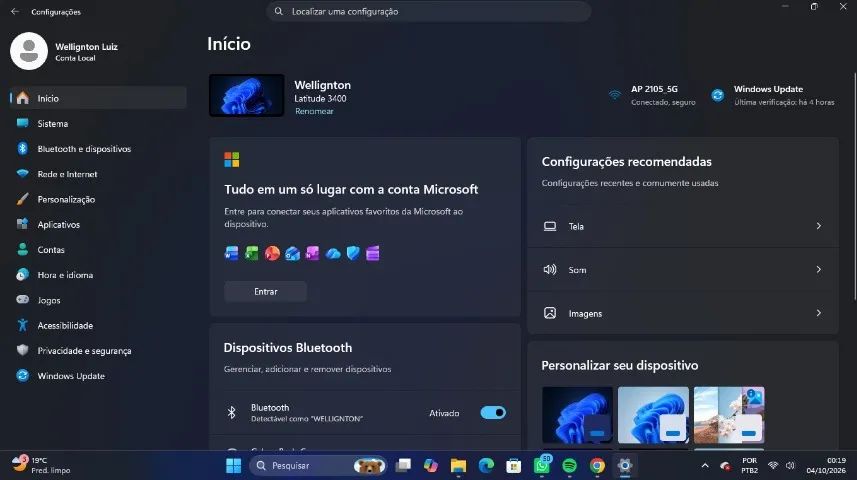Click the Tela display icon

pos(550,226)
